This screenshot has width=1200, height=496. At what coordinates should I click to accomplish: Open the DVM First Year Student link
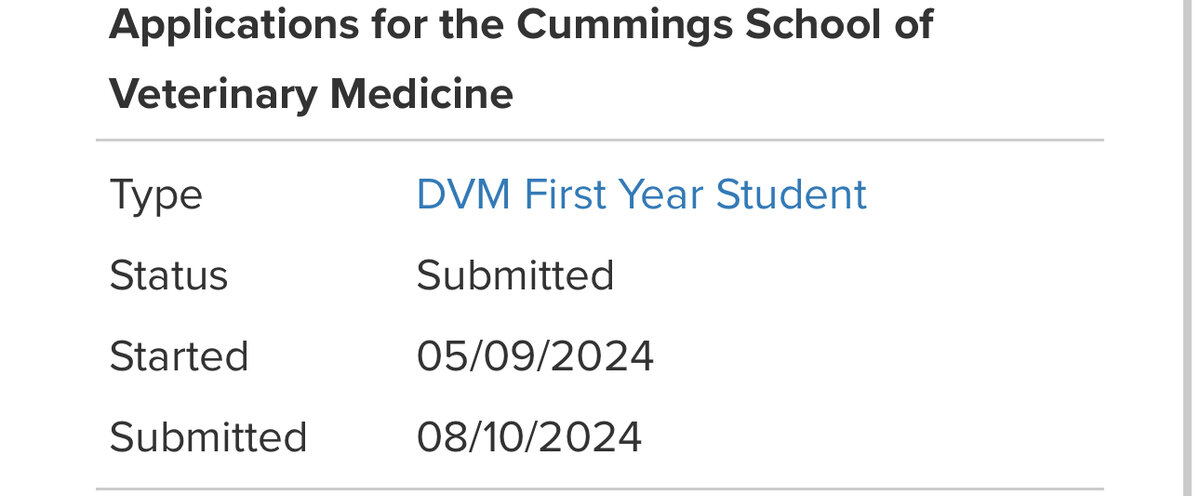tap(641, 194)
